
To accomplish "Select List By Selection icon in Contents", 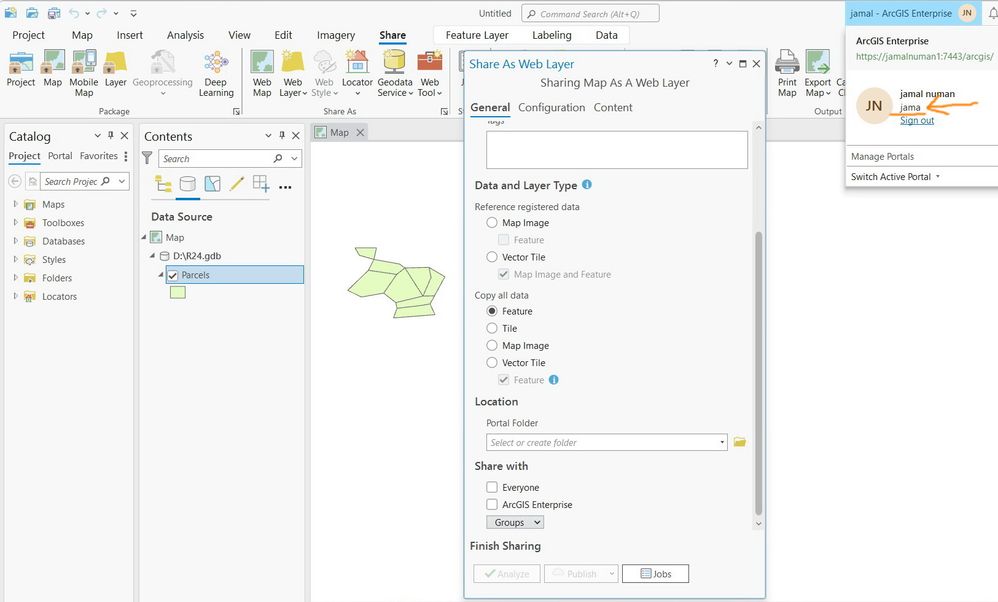I will tap(213, 185).
